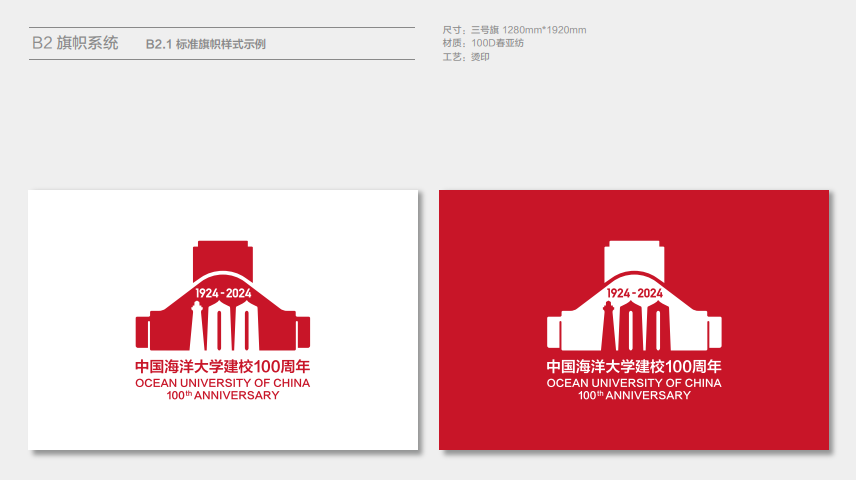Click '1924-2024' on the white flag logo

pyautogui.click(x=223, y=293)
